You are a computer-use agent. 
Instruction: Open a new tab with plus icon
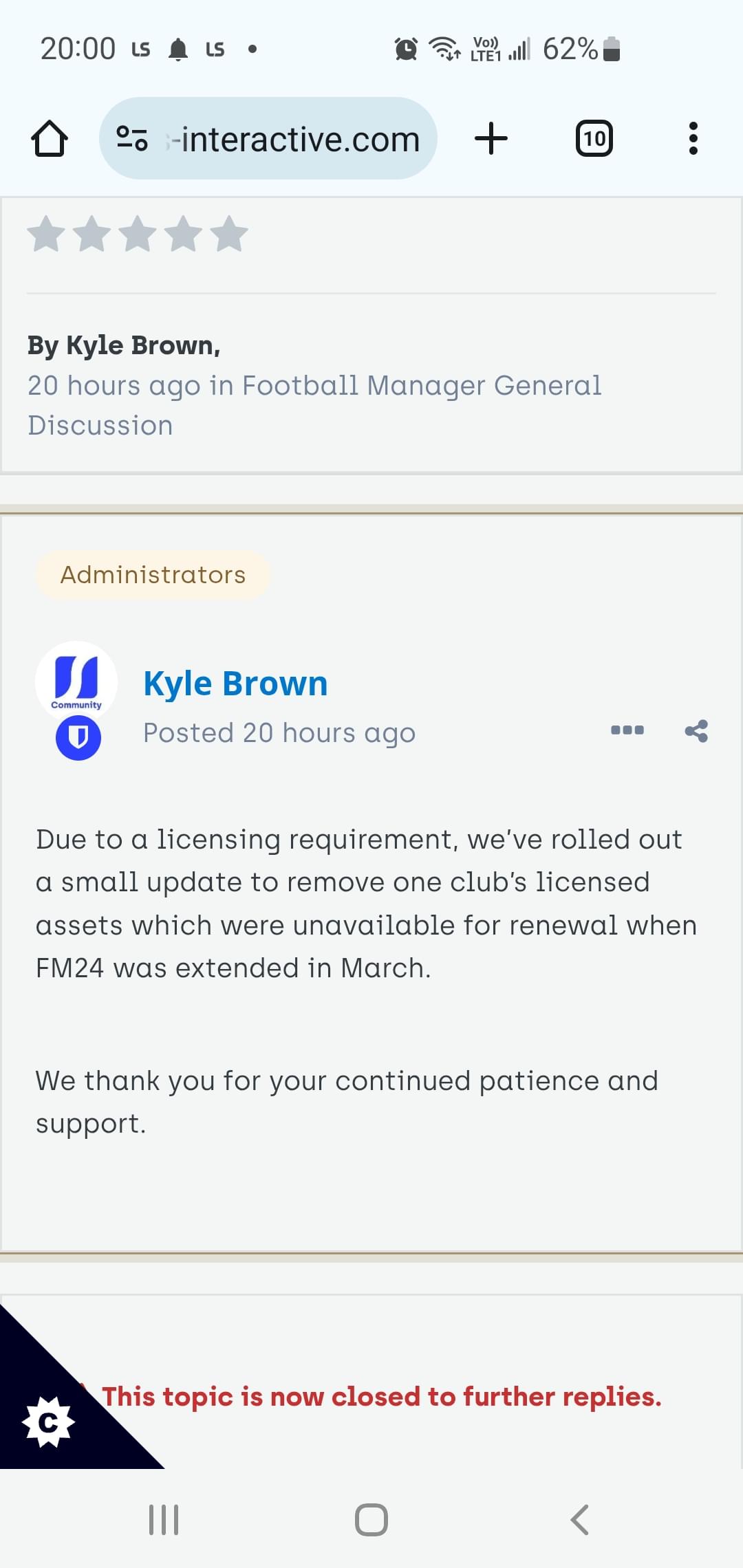point(491,138)
